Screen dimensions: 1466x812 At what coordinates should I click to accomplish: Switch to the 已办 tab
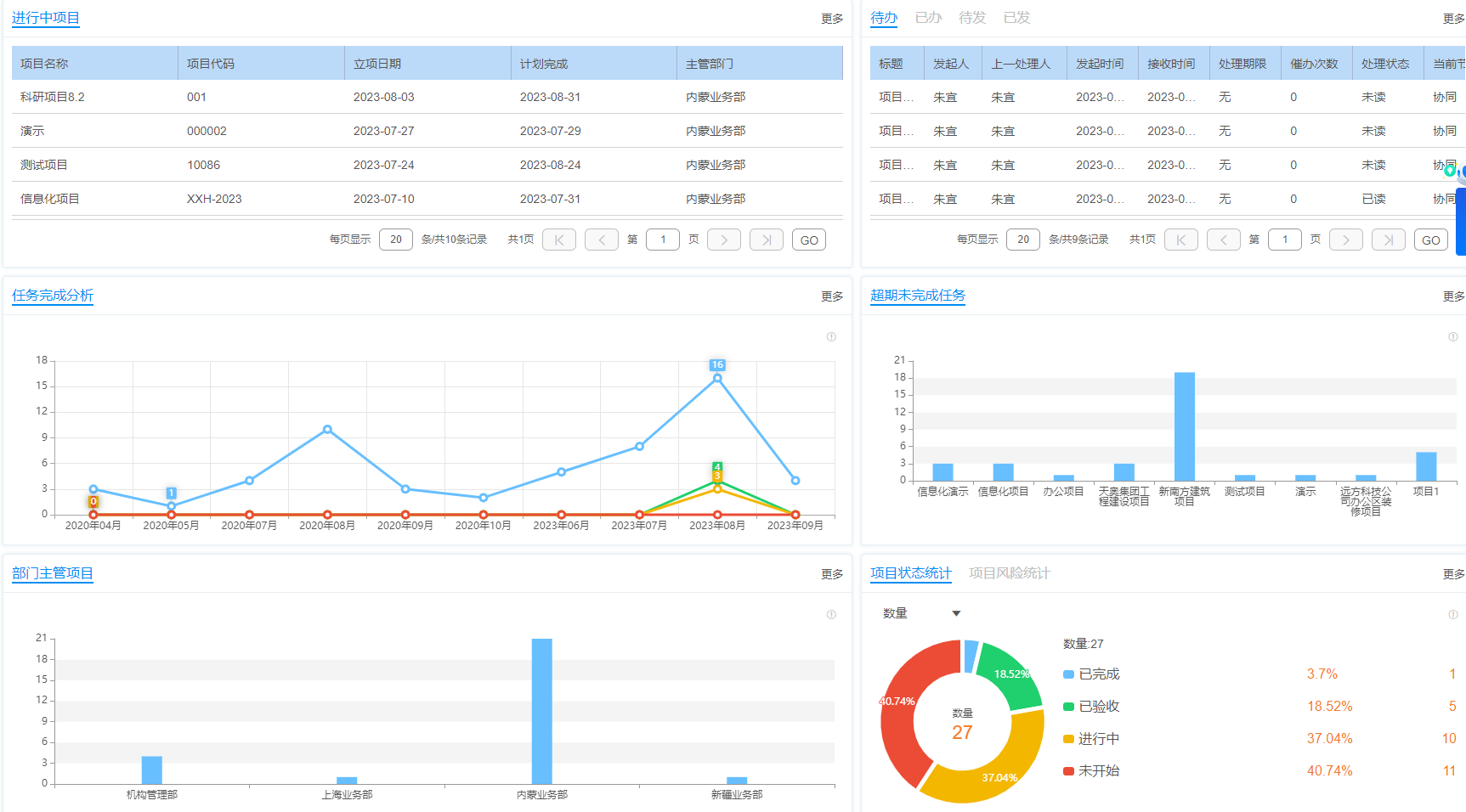(x=928, y=18)
